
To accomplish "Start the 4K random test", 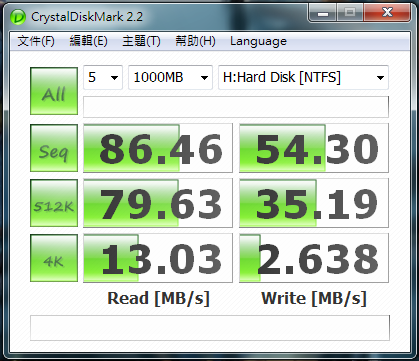I will pyautogui.click(x=54, y=258).
